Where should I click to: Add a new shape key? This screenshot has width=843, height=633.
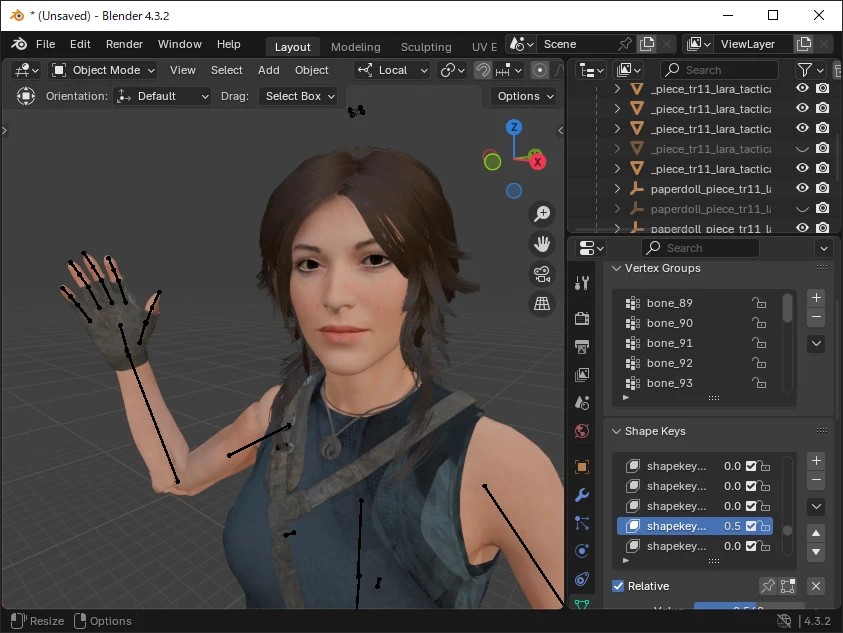tap(816, 461)
